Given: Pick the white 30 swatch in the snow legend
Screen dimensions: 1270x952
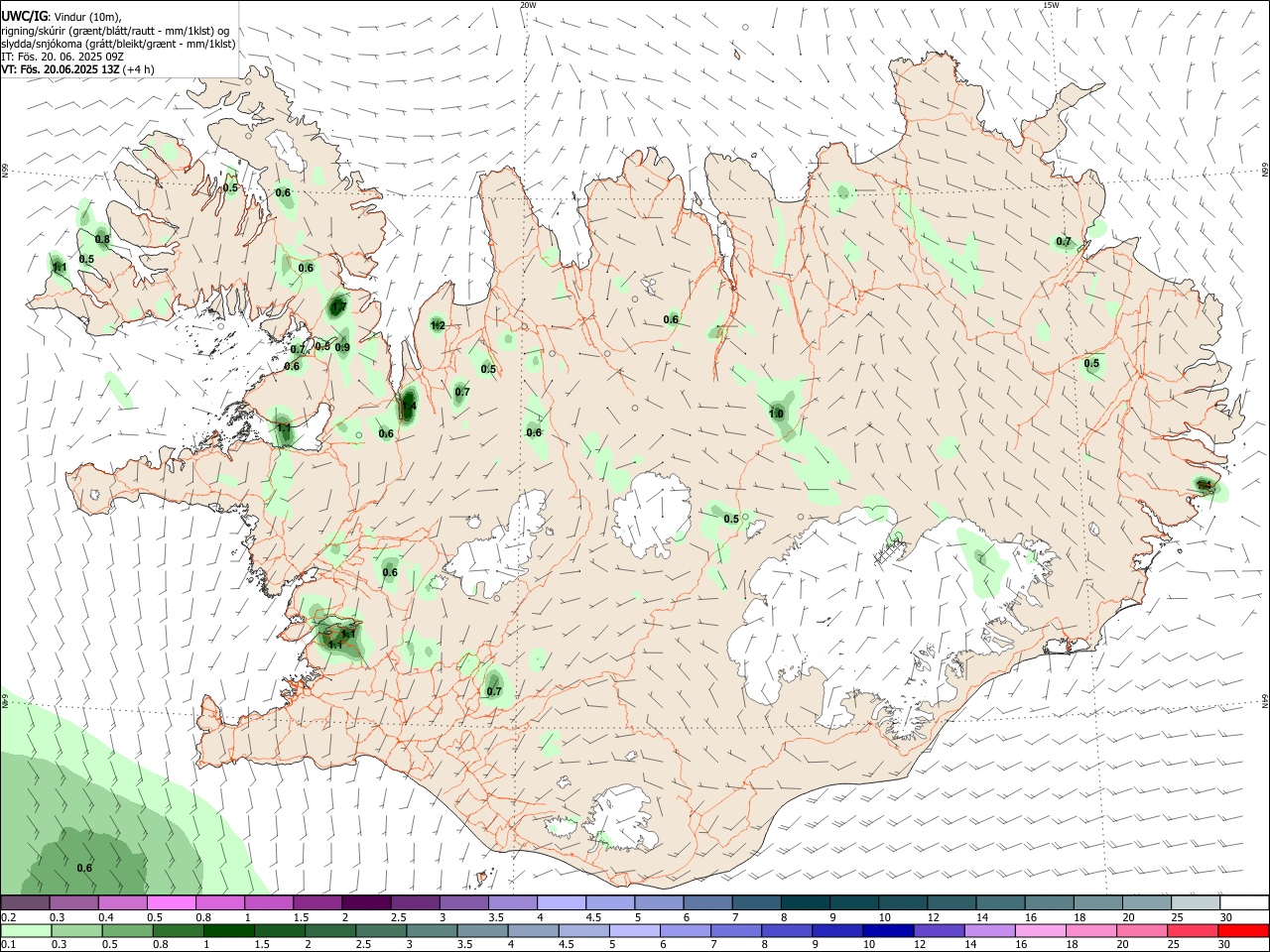Looking at the screenshot, I should coord(1243,902).
